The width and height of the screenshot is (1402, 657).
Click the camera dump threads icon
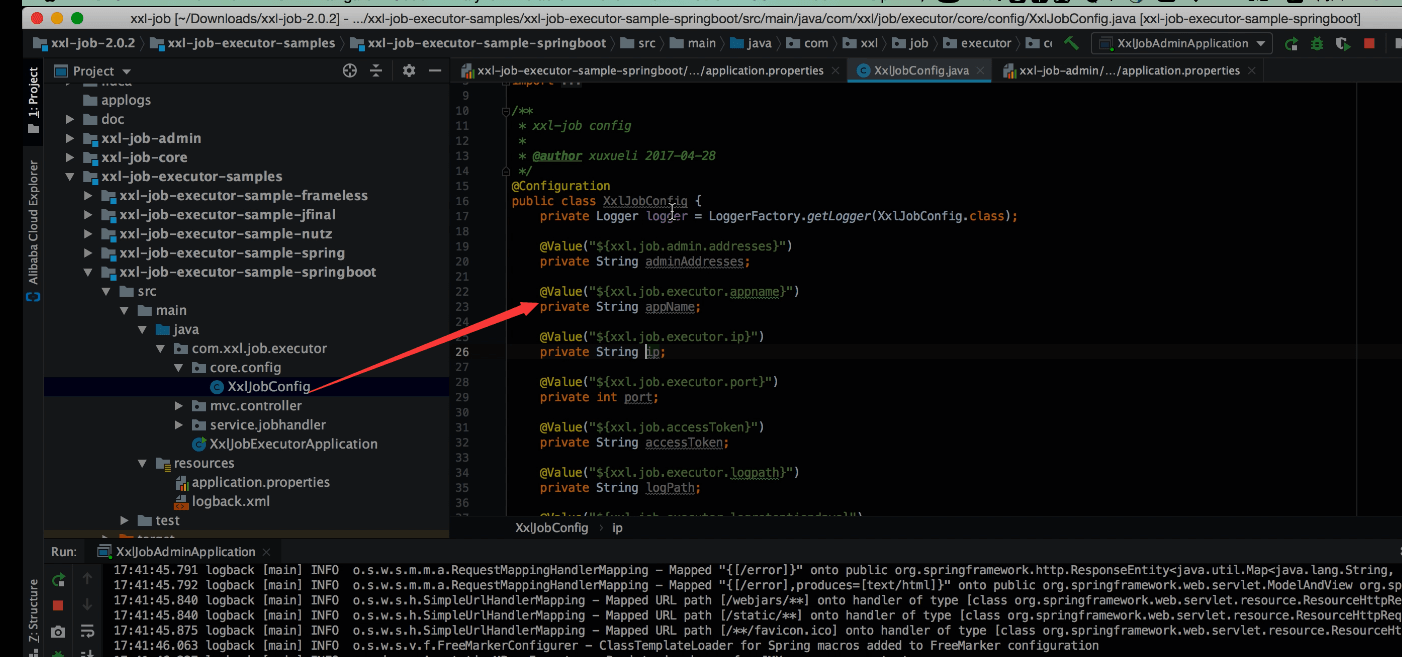coord(58,632)
